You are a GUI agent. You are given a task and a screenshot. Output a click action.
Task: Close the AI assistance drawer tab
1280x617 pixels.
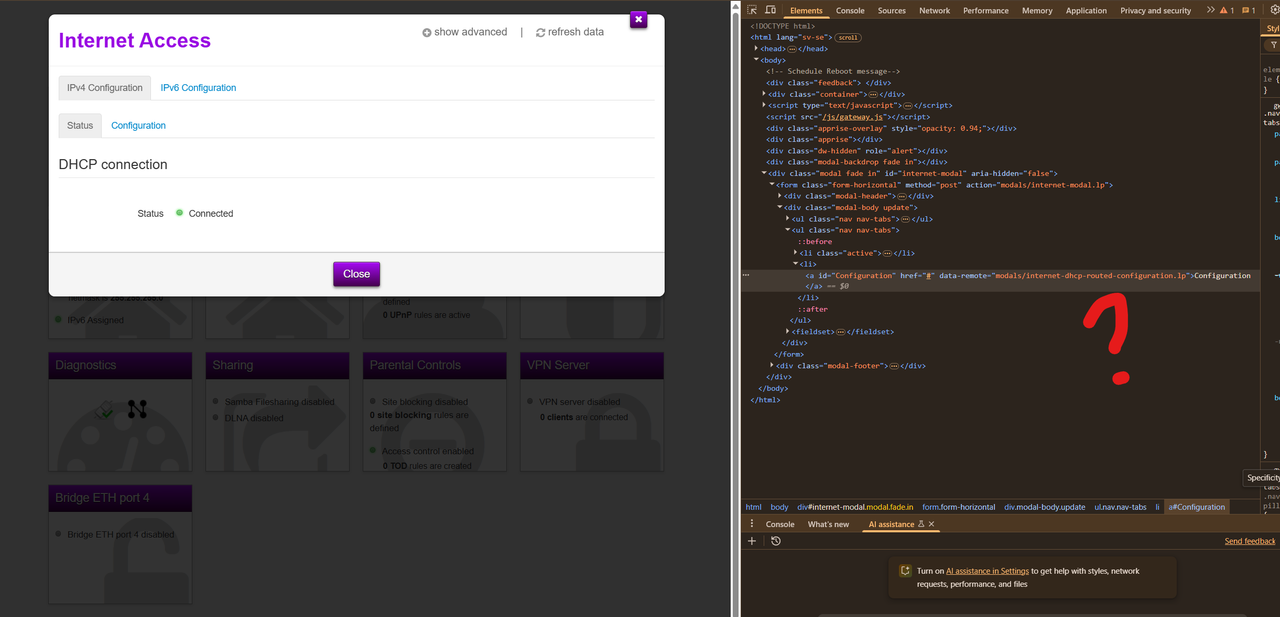pos(931,524)
